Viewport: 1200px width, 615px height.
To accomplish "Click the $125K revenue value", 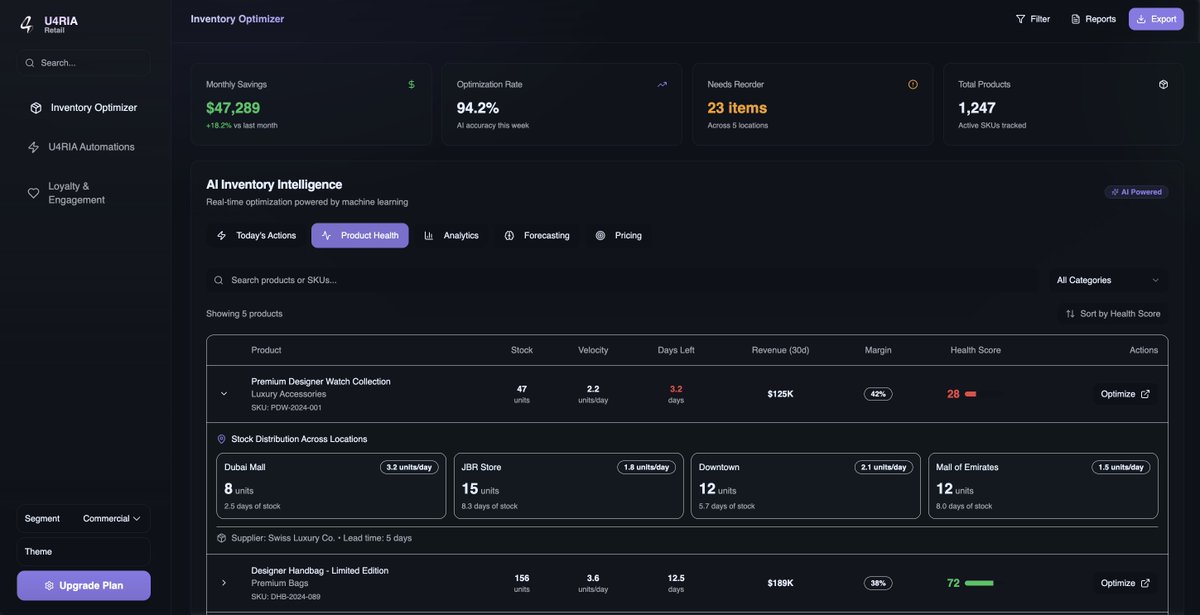I will tap(780, 394).
